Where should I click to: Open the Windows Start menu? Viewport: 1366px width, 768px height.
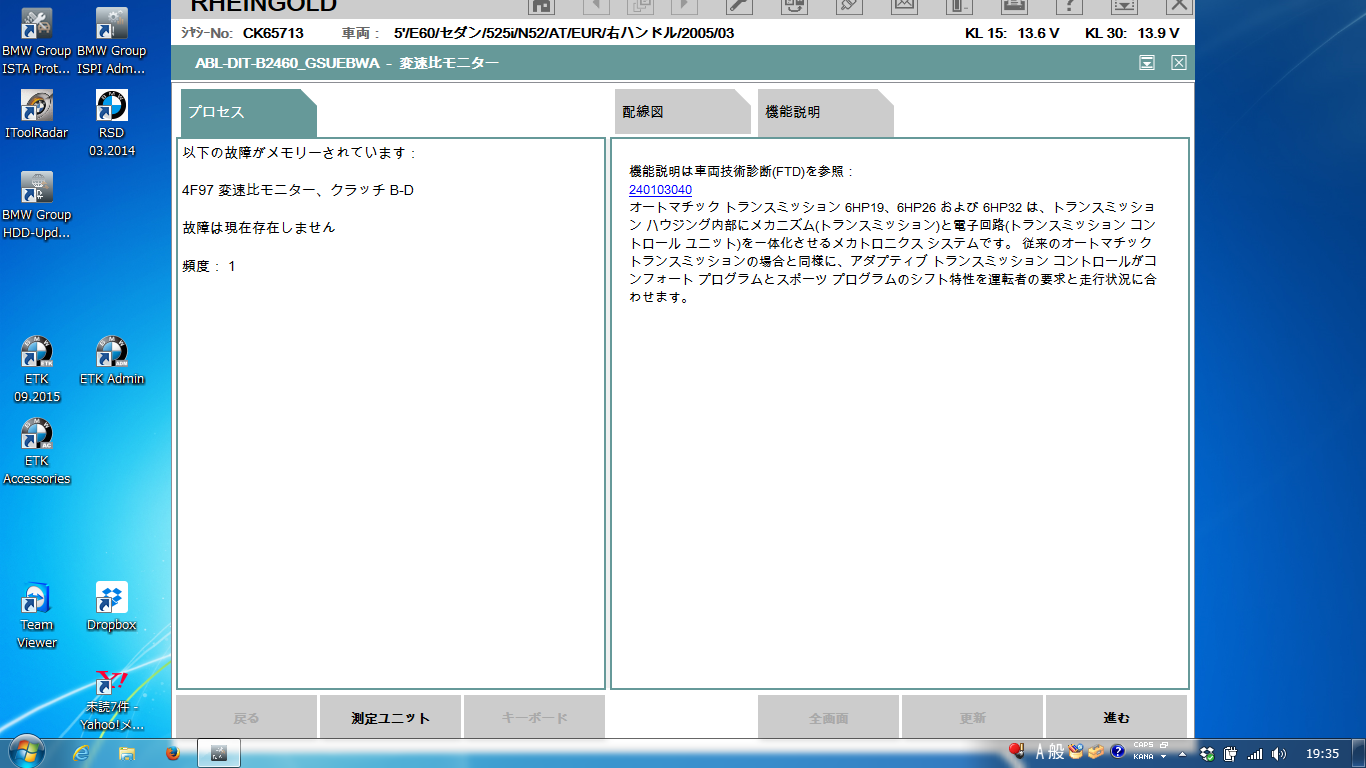click(x=25, y=753)
